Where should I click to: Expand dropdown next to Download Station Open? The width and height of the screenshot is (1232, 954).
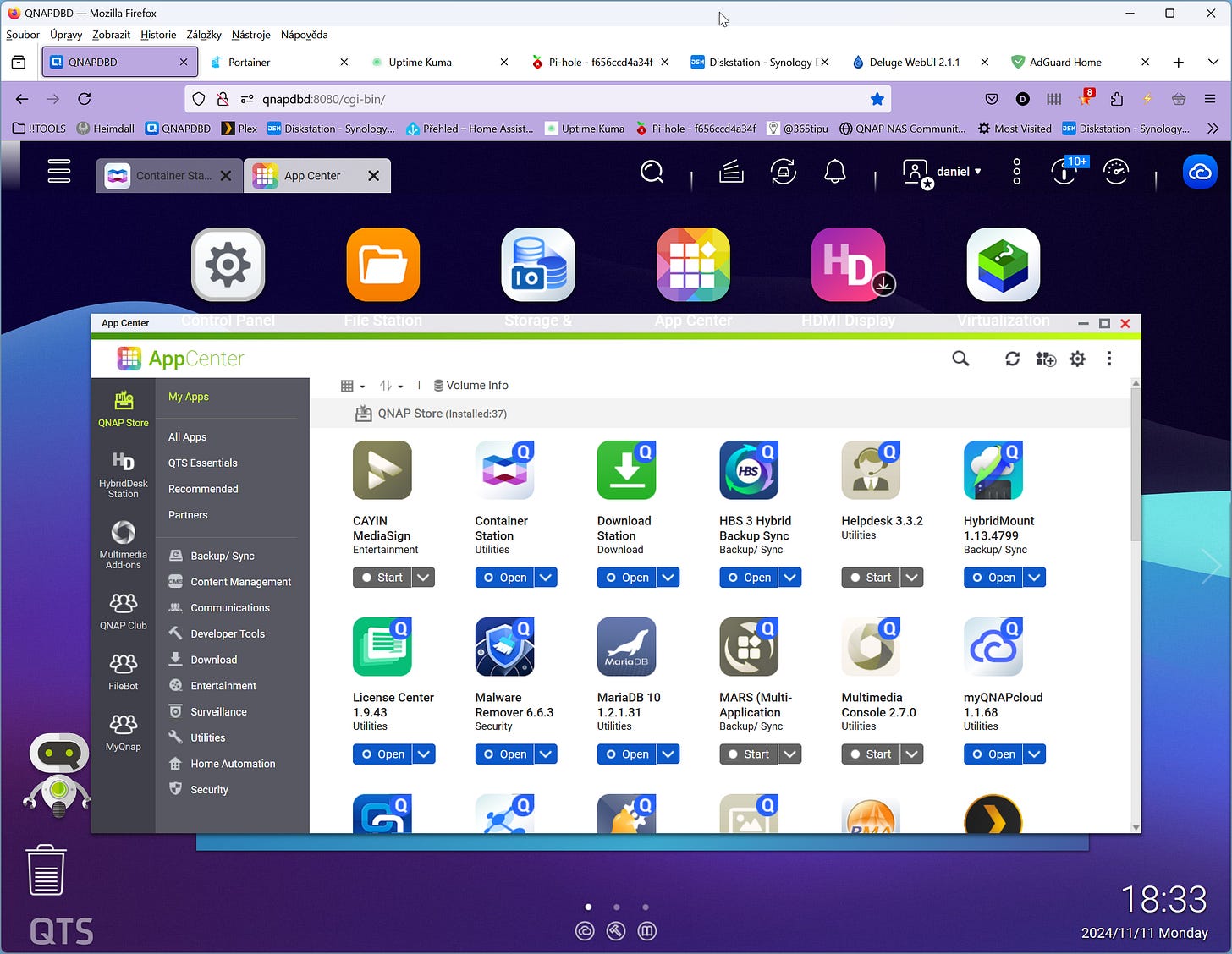tap(668, 578)
